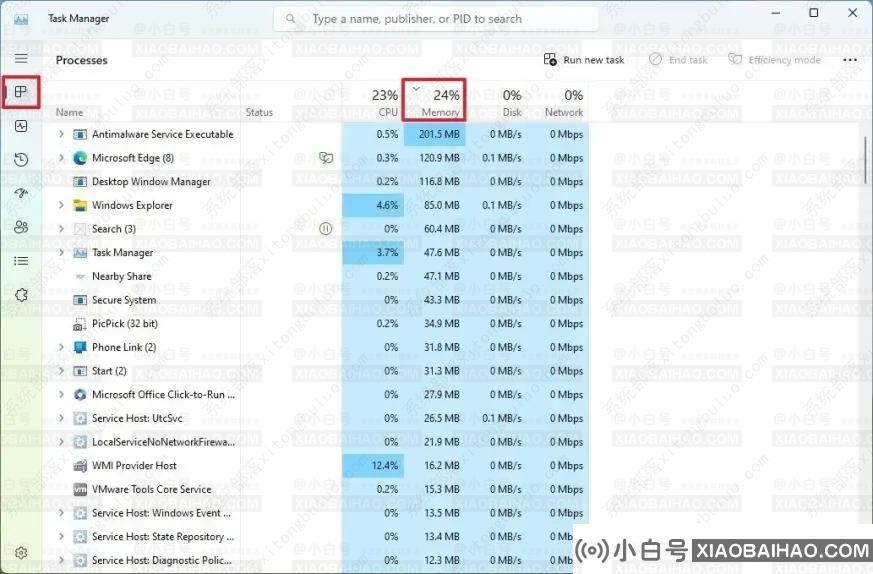Expand the Windows Explorer row
Viewport: 873px width, 574px height.
click(61, 205)
